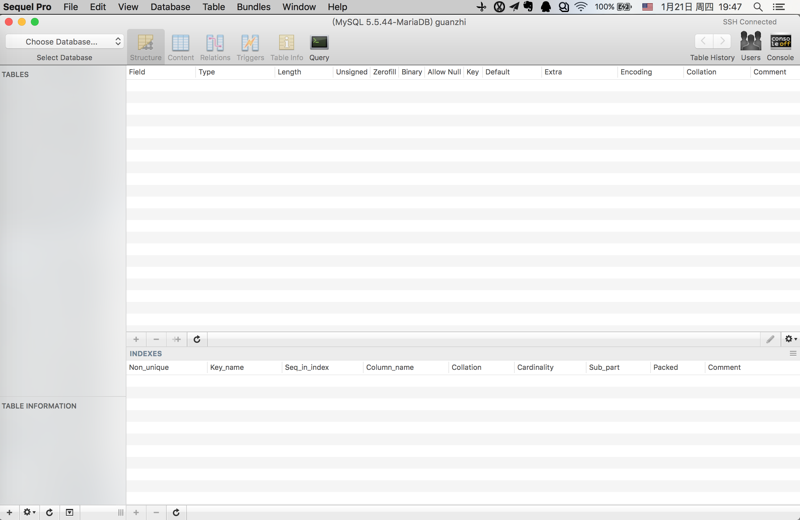800x520 pixels.
Task: Click the sidebar resize handle
Action: (120, 512)
